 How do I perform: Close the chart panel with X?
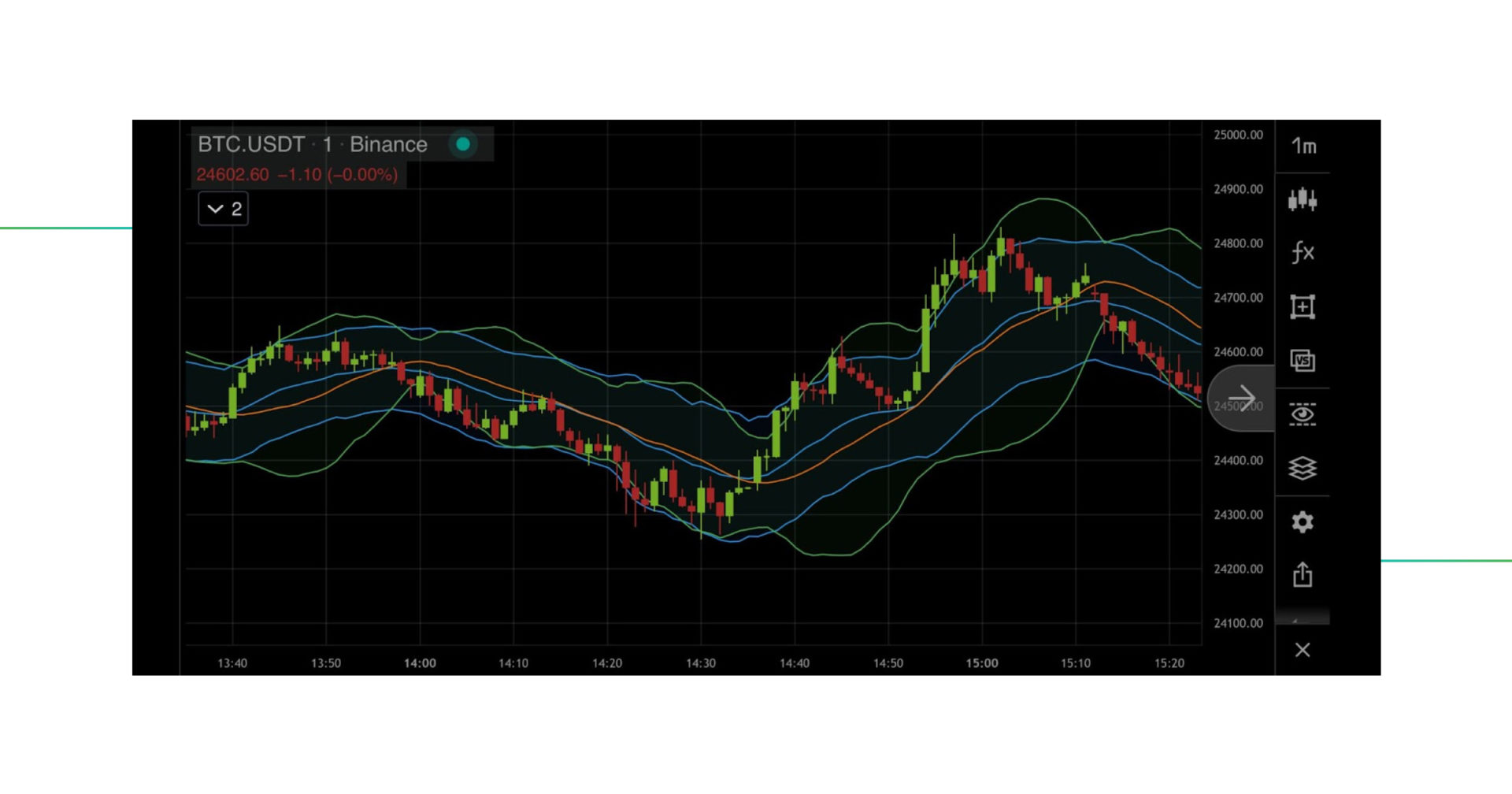tap(1303, 650)
